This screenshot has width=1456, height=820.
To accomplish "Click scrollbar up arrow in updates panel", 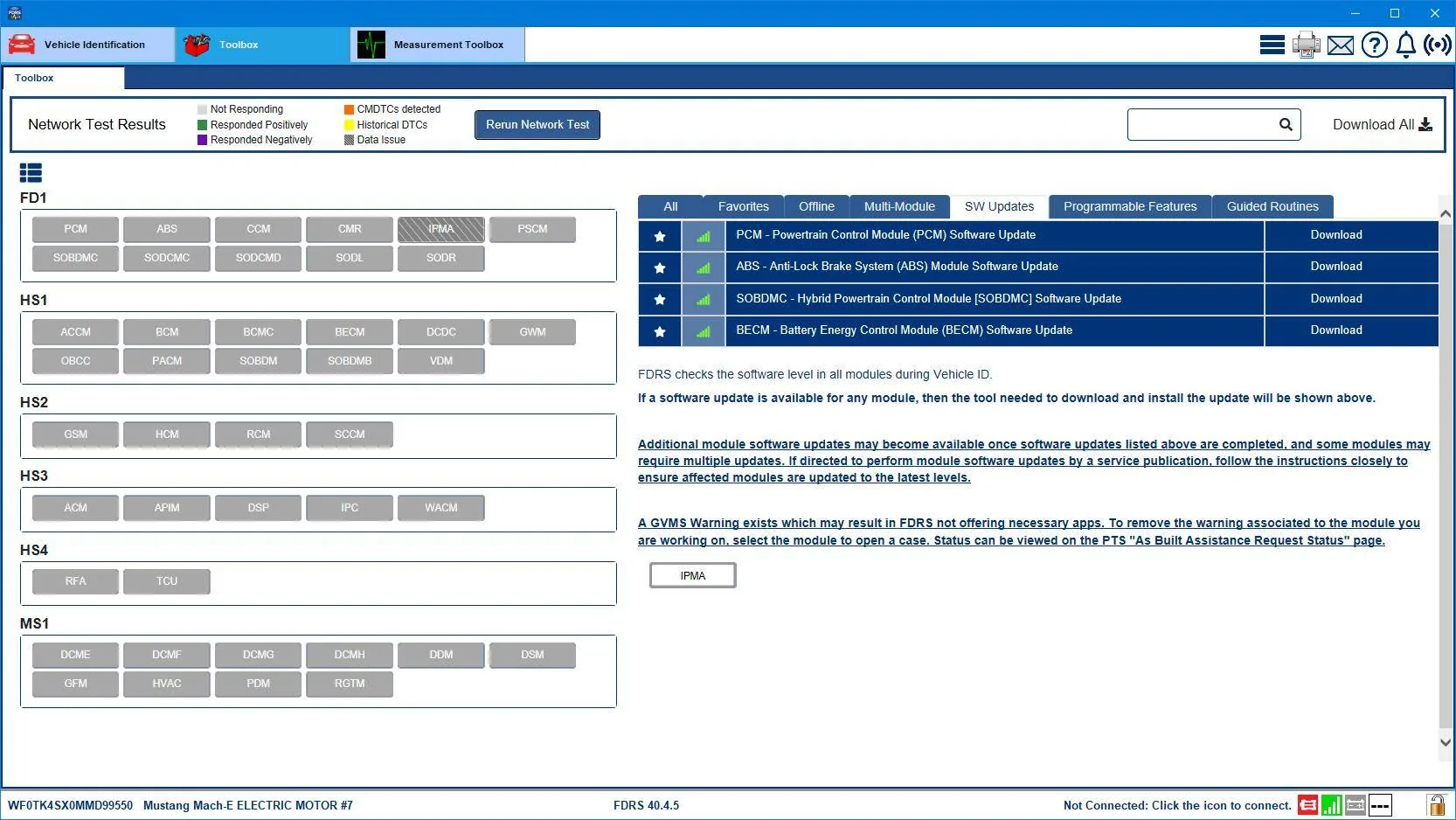I will (1446, 213).
